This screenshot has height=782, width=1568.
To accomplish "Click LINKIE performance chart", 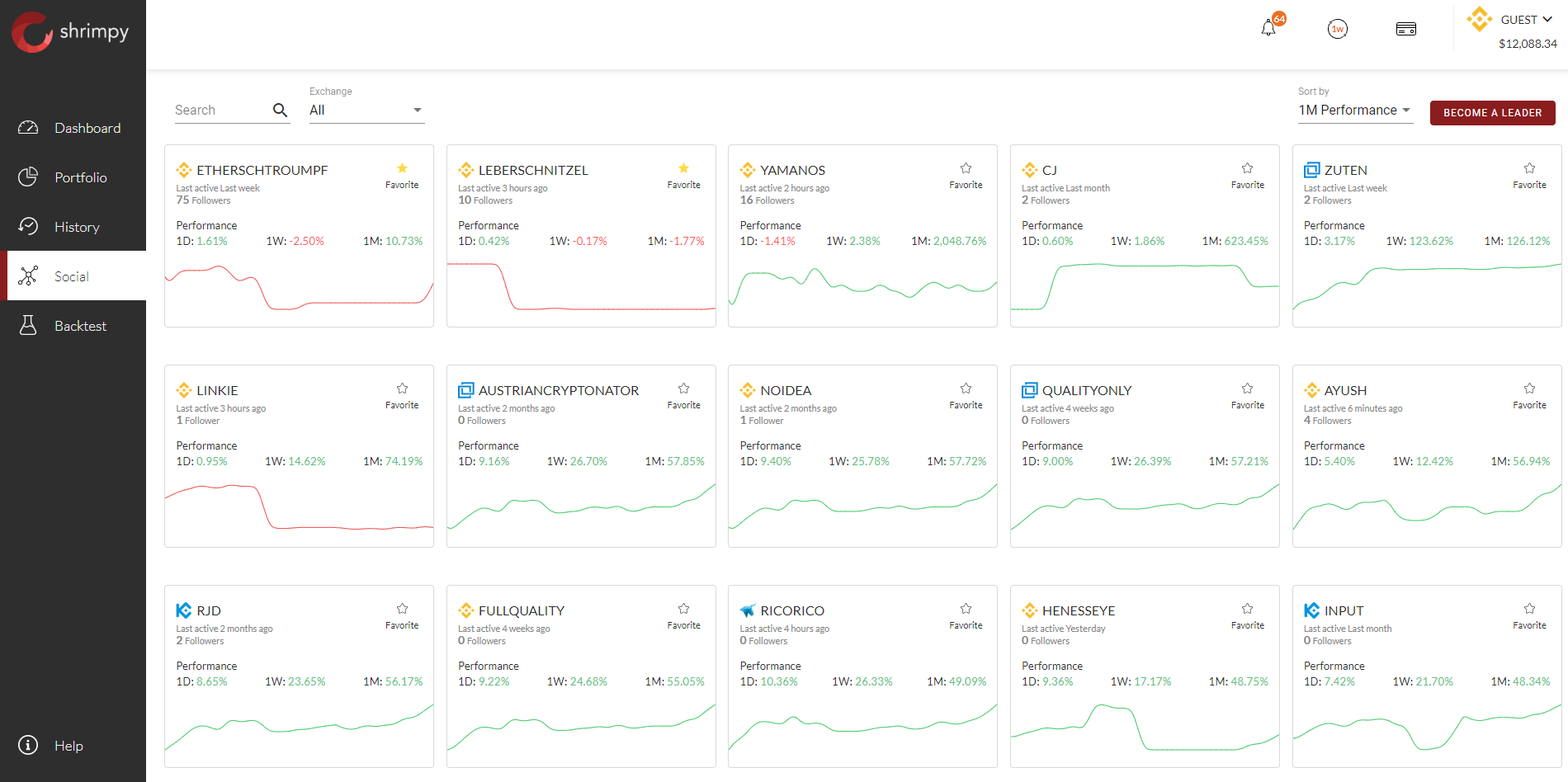I will tap(299, 506).
